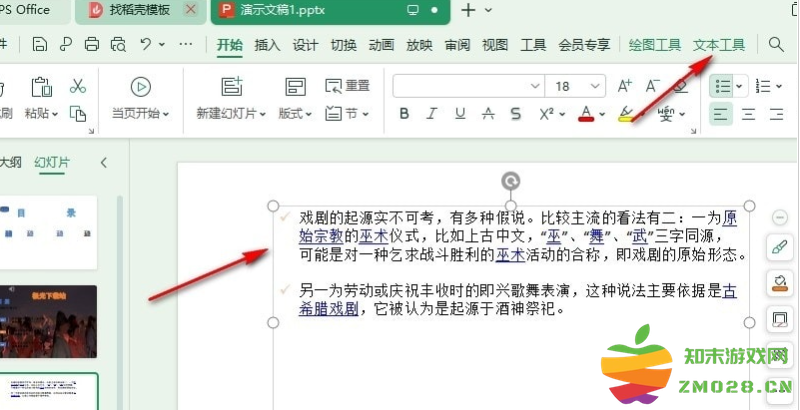The height and width of the screenshot is (410, 800).
Task: Expand the 节 section dropdown
Action: point(366,114)
